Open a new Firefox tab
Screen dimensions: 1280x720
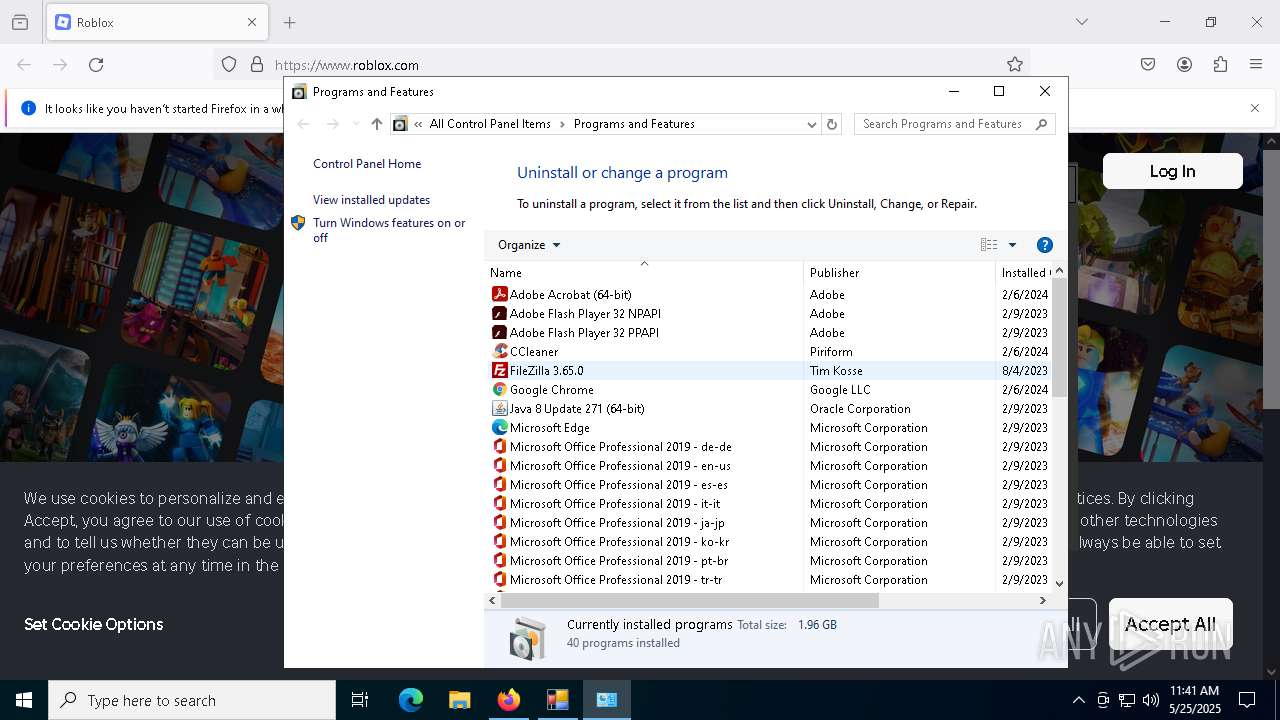[x=290, y=22]
